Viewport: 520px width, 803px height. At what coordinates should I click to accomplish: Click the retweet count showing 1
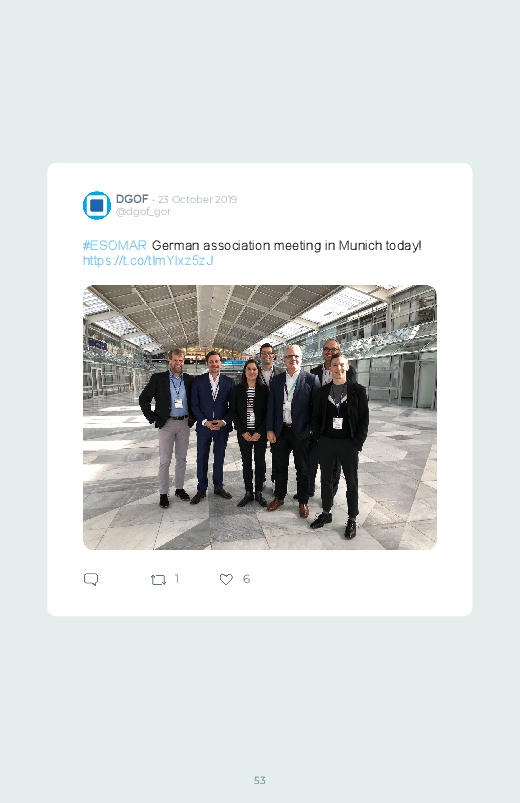177,579
